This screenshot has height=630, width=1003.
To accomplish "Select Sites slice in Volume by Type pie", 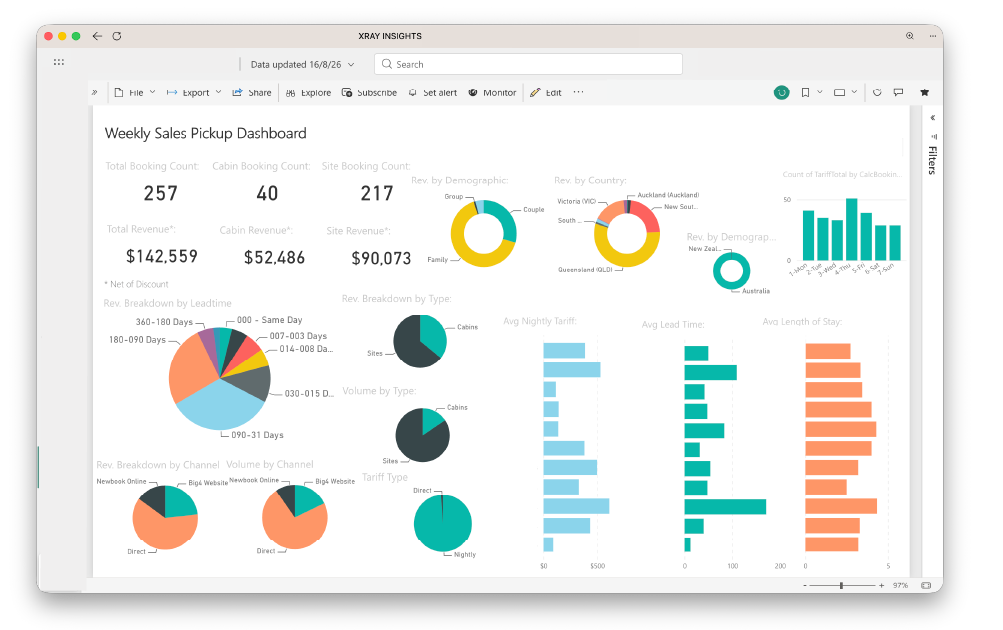I will click(418, 441).
